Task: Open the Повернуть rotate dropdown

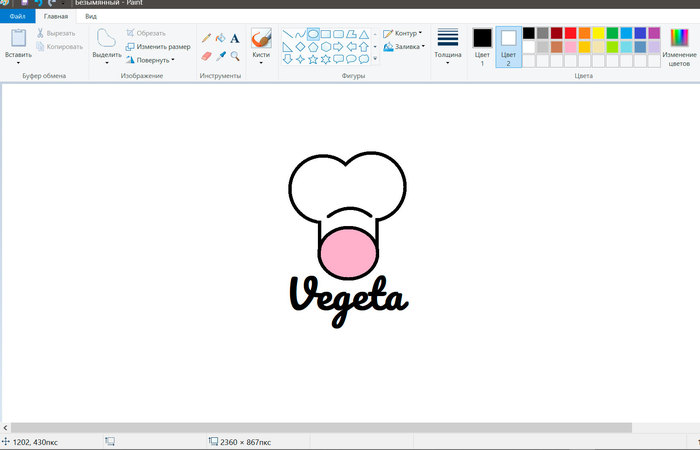Action: 150,59
